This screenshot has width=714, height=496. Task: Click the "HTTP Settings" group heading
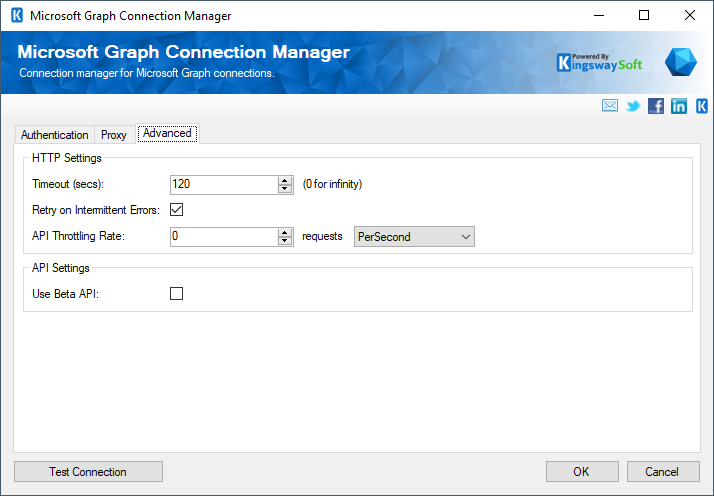point(67,158)
